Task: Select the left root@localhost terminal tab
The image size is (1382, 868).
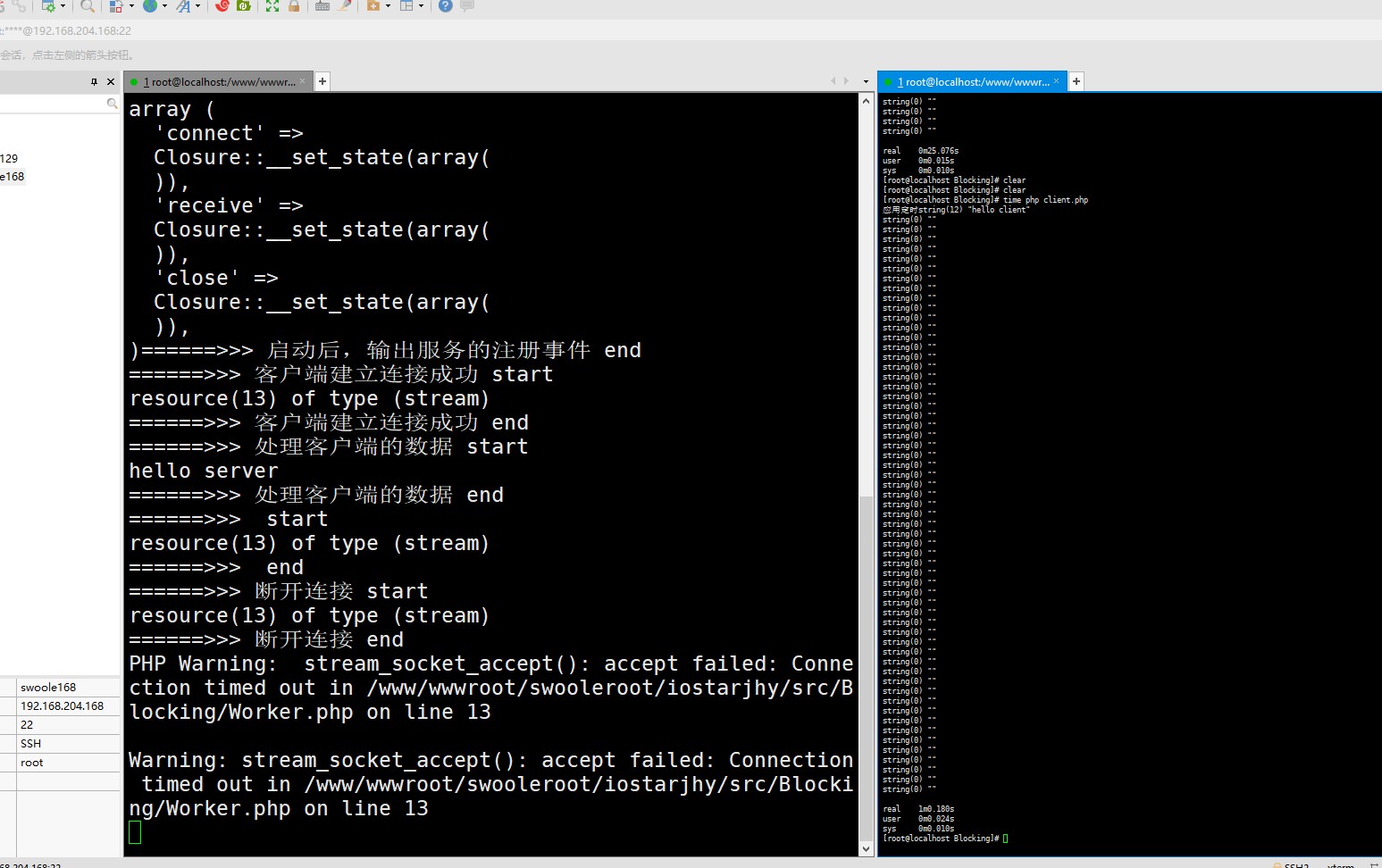Action: 219,81
